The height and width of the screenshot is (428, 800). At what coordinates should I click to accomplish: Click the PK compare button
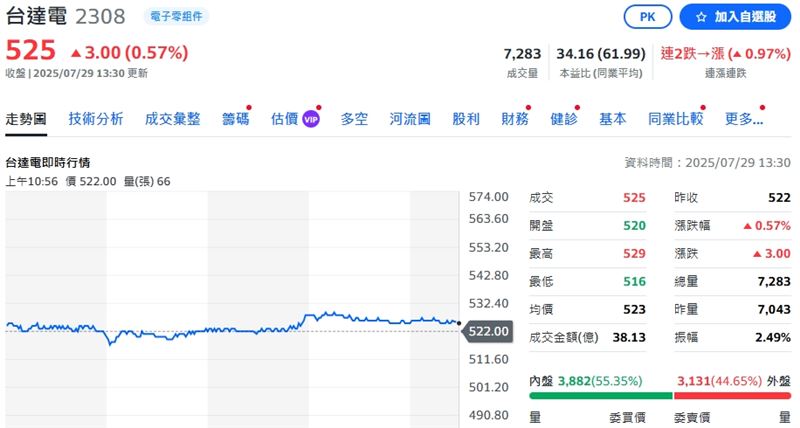(x=647, y=17)
